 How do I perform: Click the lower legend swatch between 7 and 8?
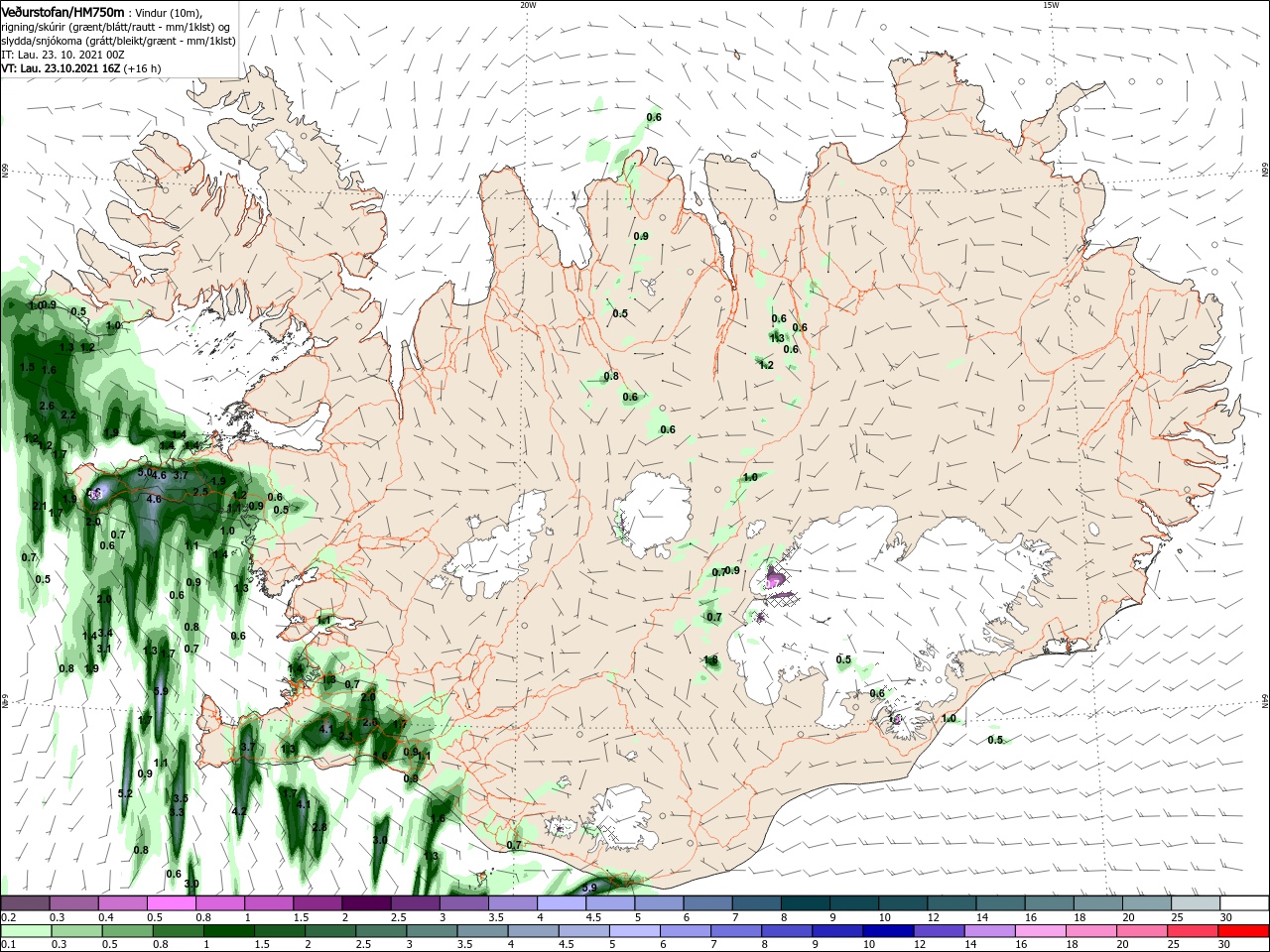click(738, 931)
